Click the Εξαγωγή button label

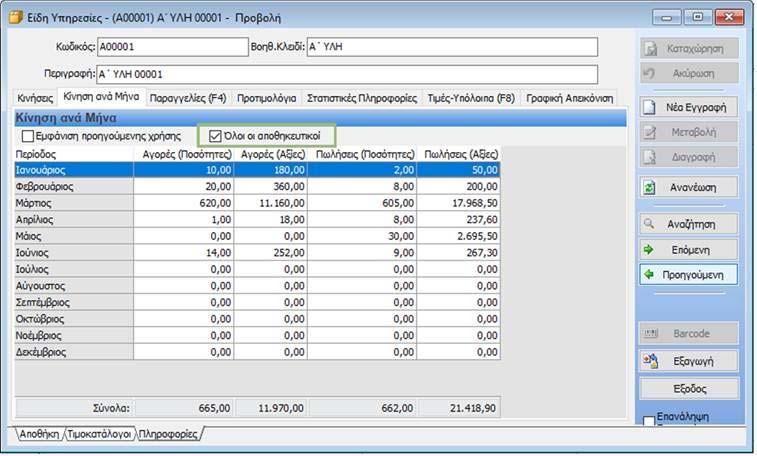coord(693,361)
